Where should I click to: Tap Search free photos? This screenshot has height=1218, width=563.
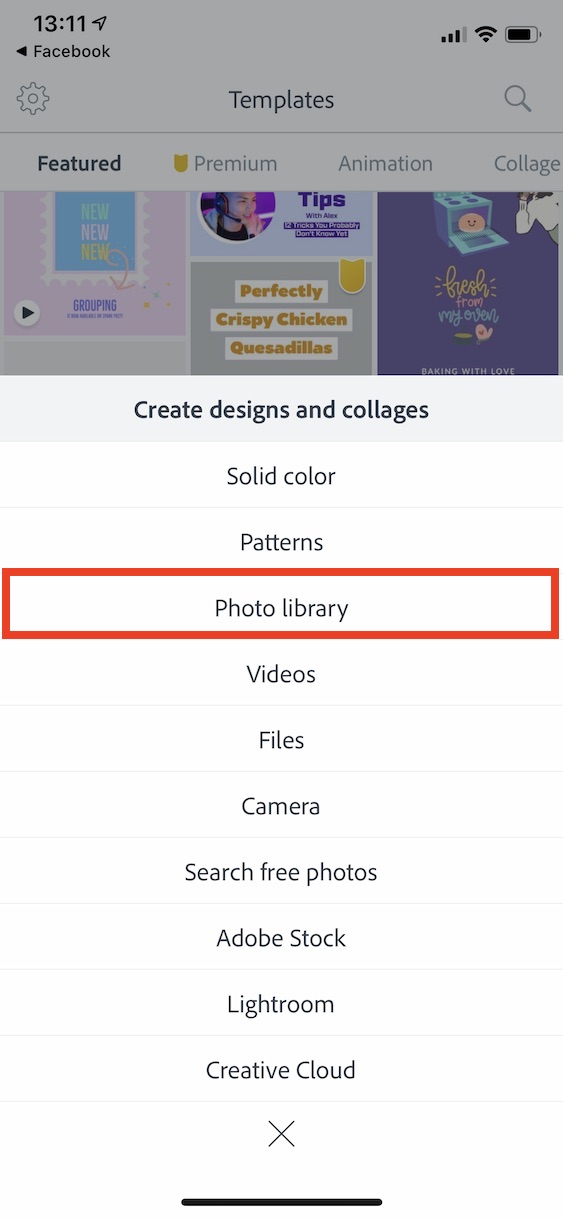tap(281, 872)
